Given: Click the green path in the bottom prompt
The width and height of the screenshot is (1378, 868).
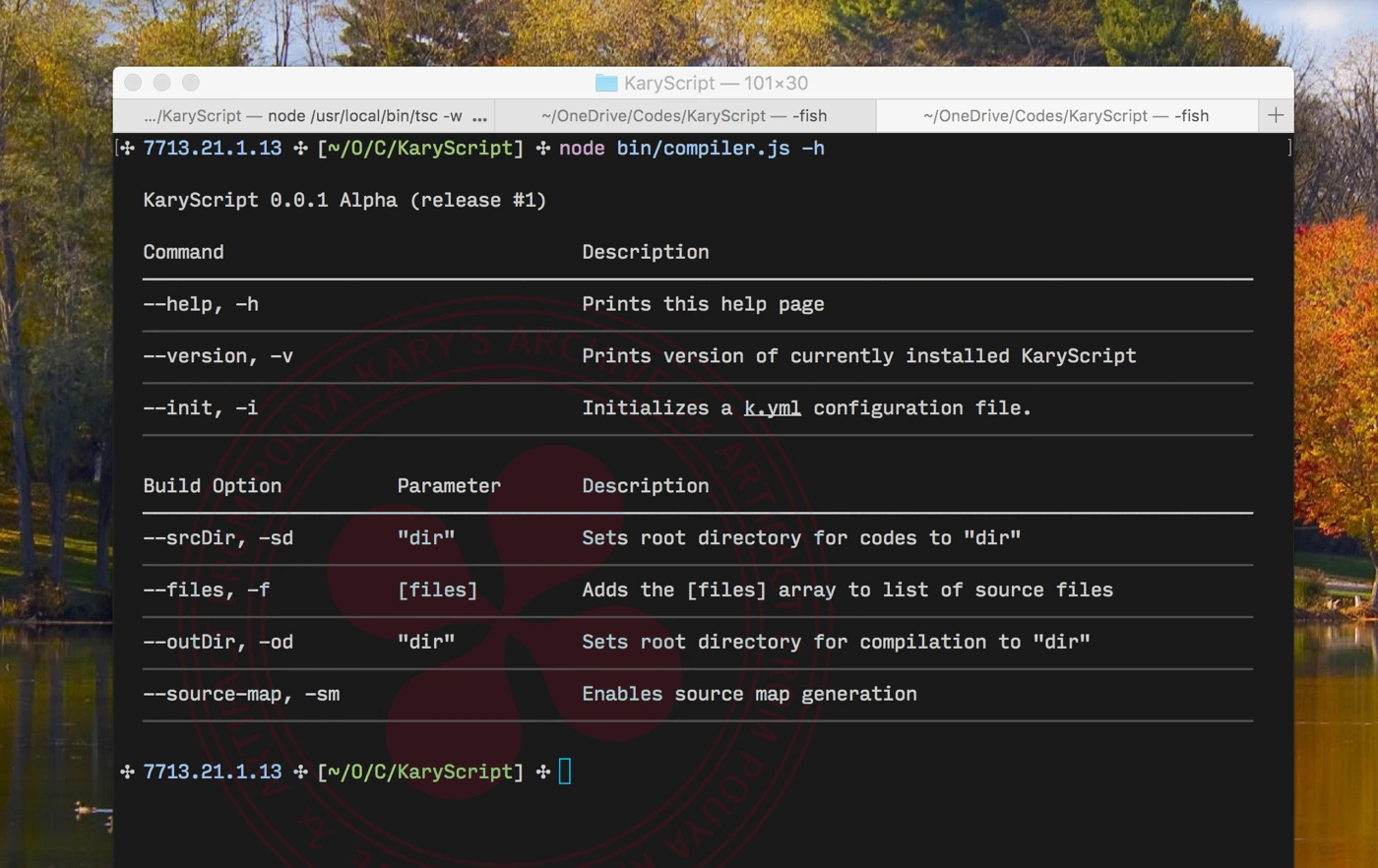Looking at the screenshot, I should [420, 773].
